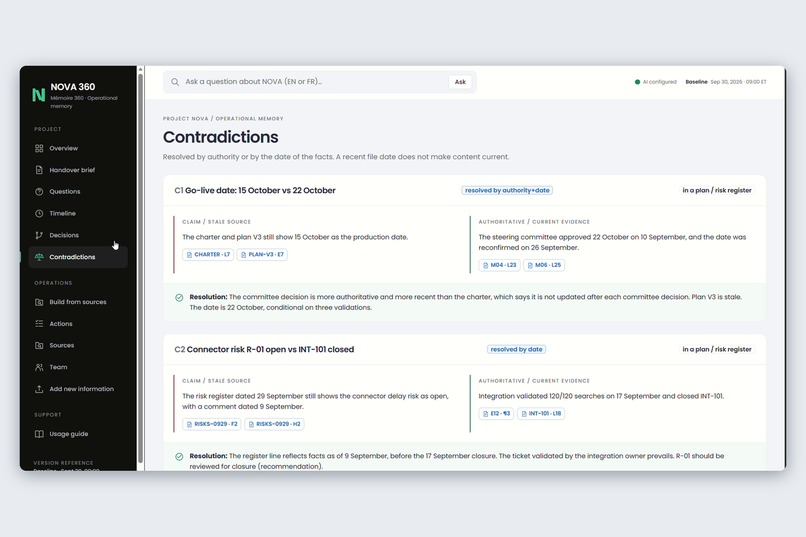Open source chip M04 · L23
Screen dimensions: 806x537
coord(499,265)
